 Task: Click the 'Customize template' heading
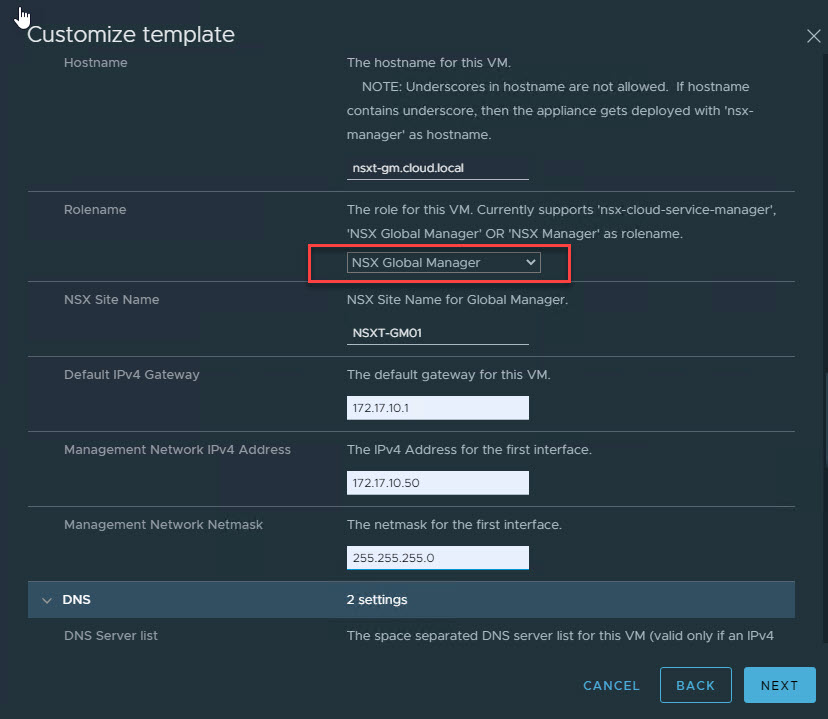click(x=131, y=35)
